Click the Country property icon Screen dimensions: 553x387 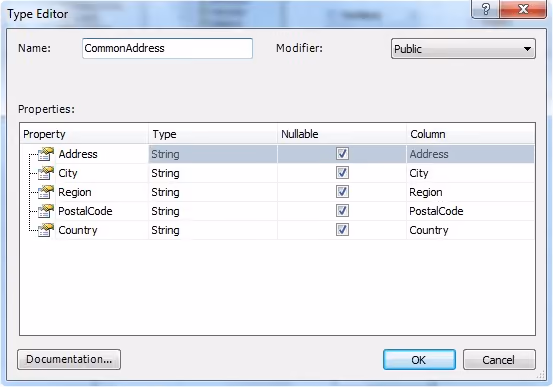click(x=46, y=230)
